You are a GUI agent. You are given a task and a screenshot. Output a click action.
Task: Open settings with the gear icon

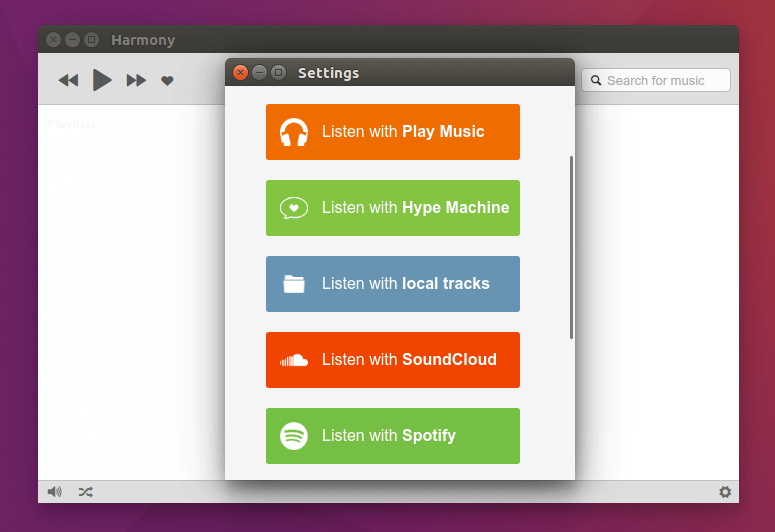725,492
